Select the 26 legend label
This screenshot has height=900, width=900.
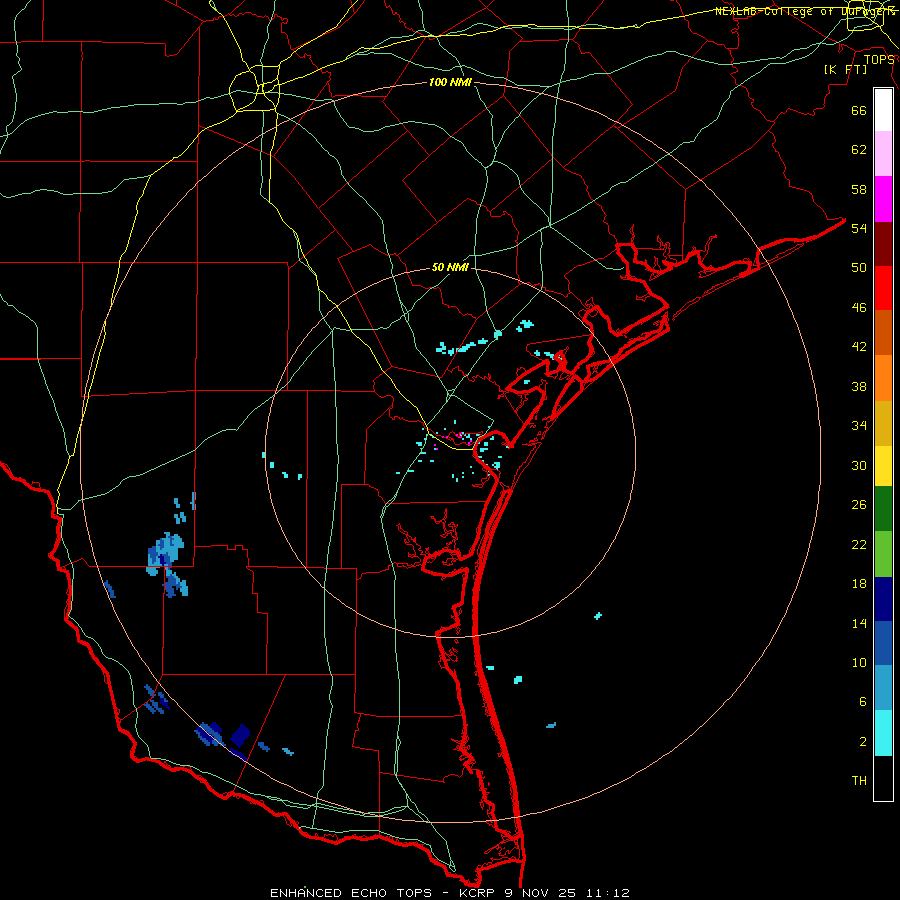pyautogui.click(x=859, y=505)
